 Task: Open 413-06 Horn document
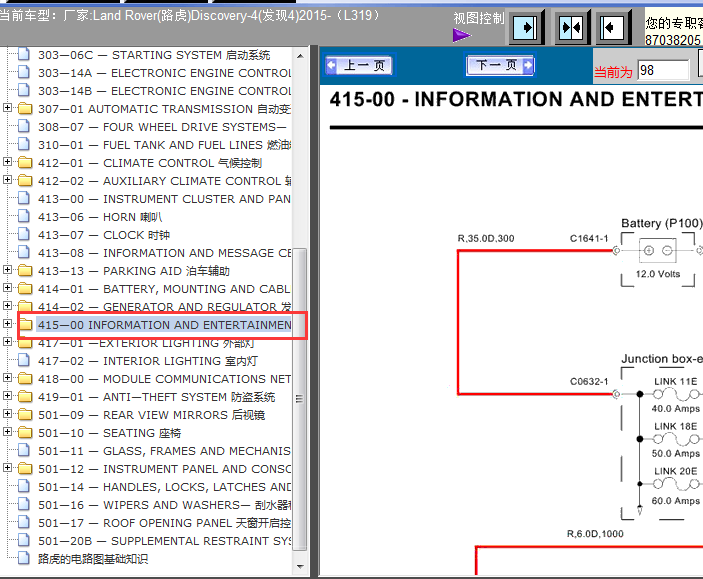(100, 217)
